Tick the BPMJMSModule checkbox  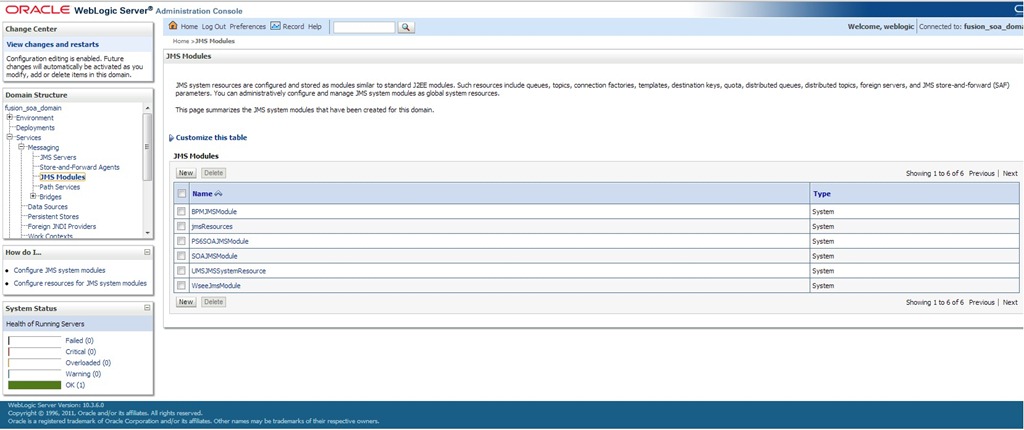point(181,212)
